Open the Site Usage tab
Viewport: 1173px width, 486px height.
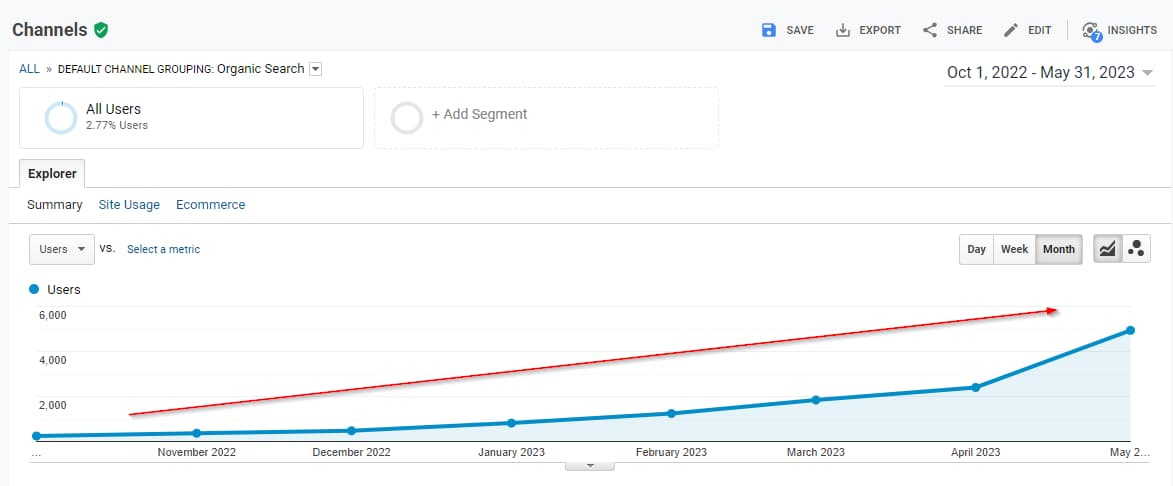(129, 204)
